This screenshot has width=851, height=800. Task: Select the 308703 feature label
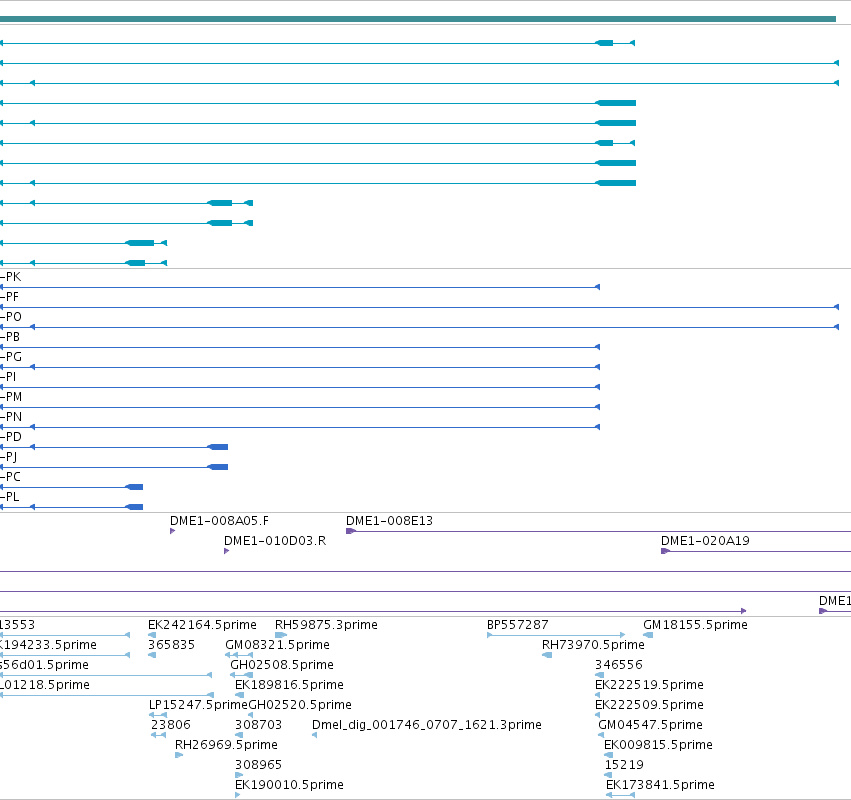(258, 725)
